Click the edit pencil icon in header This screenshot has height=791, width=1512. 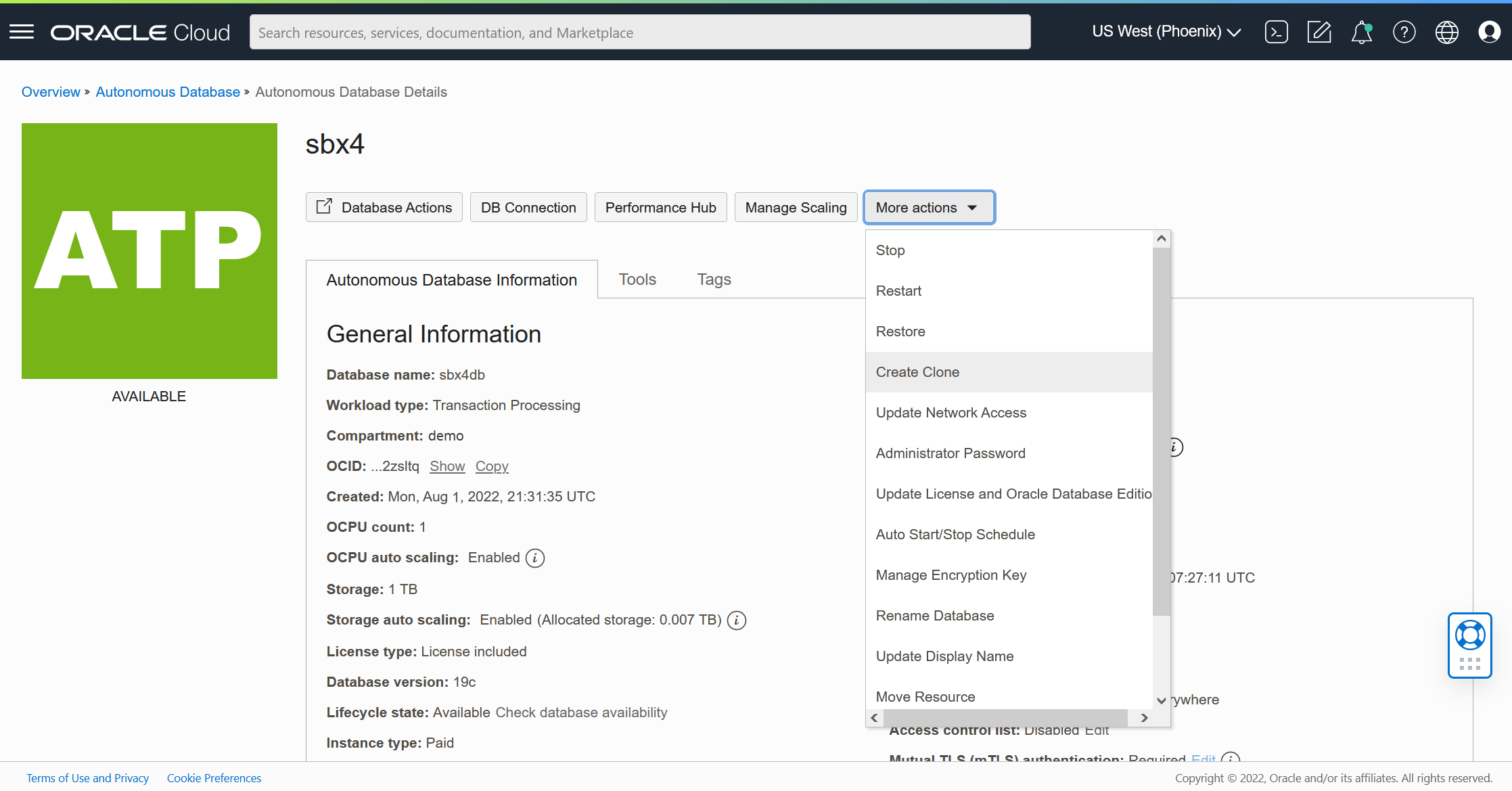point(1319,32)
